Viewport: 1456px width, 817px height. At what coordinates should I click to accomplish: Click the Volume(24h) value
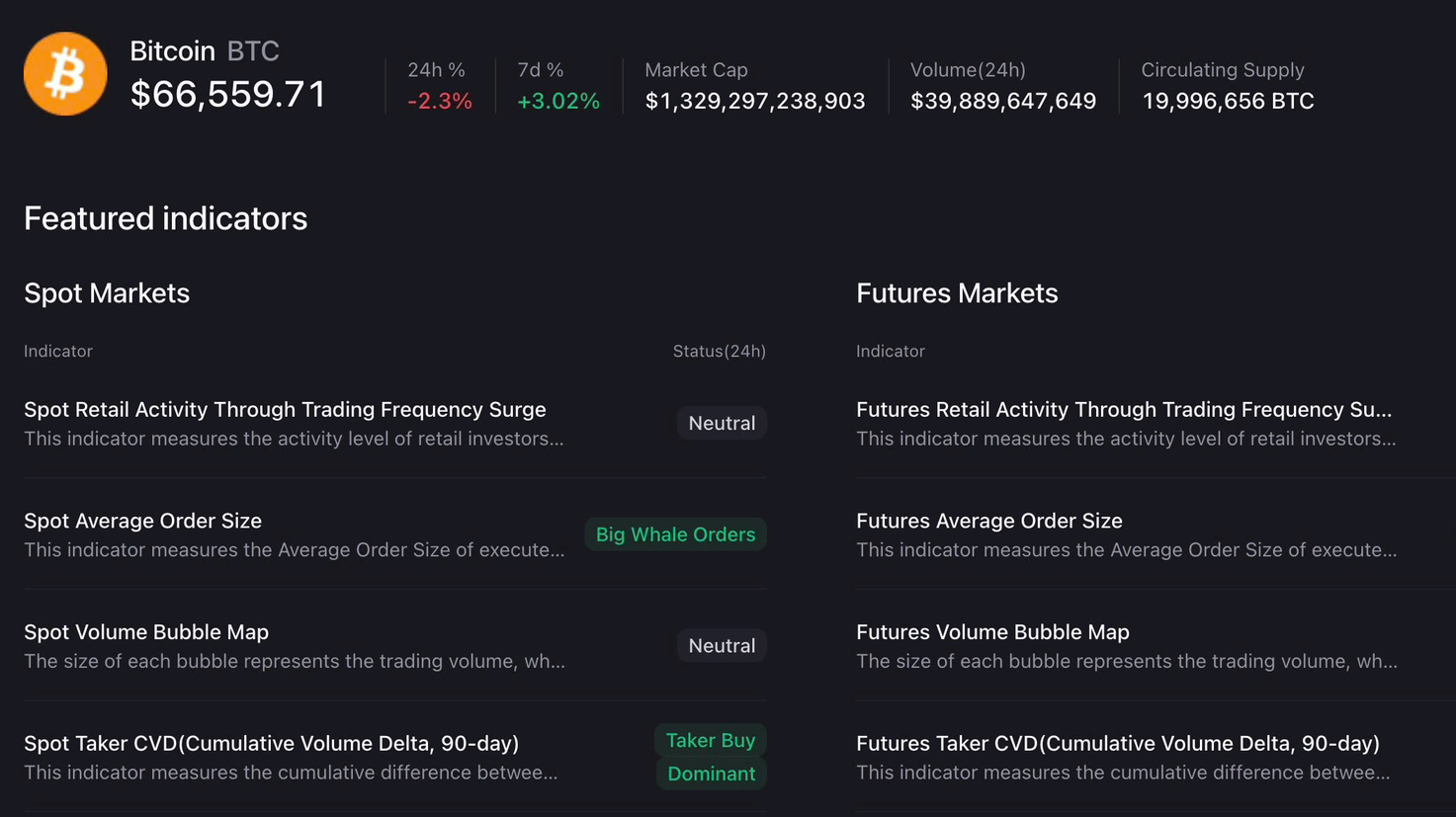click(x=1002, y=102)
